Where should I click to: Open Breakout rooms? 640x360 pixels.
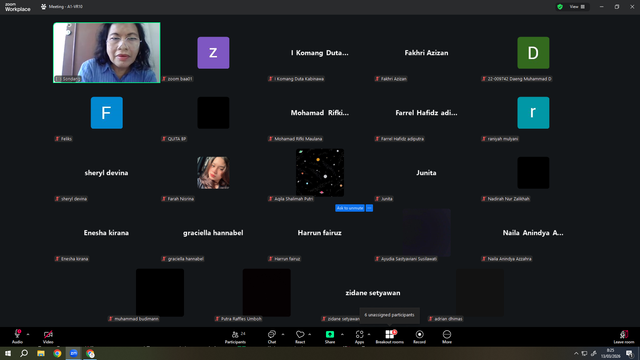(389, 337)
